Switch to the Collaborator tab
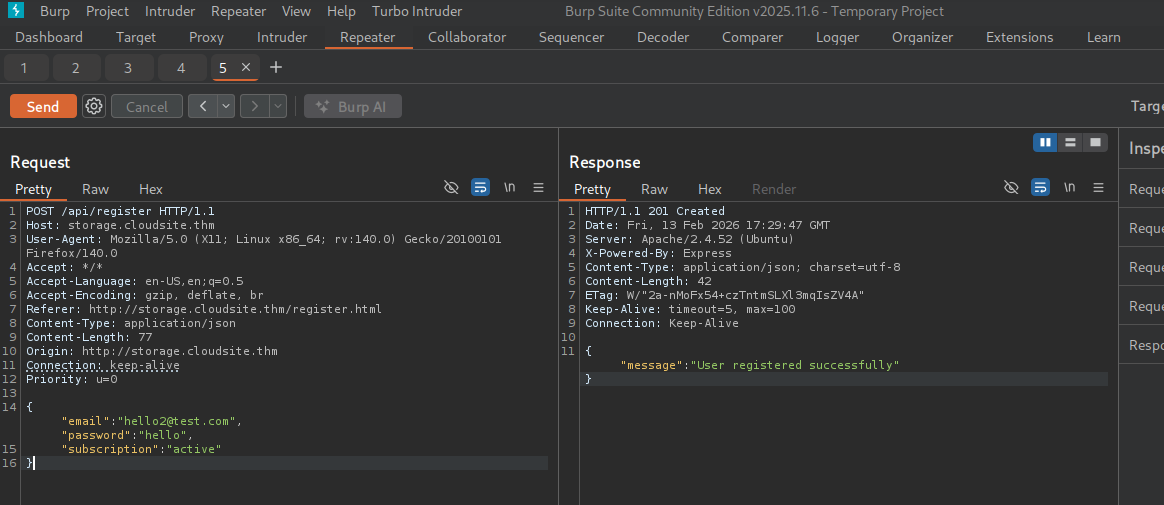This screenshot has height=505, width=1164. click(x=467, y=37)
